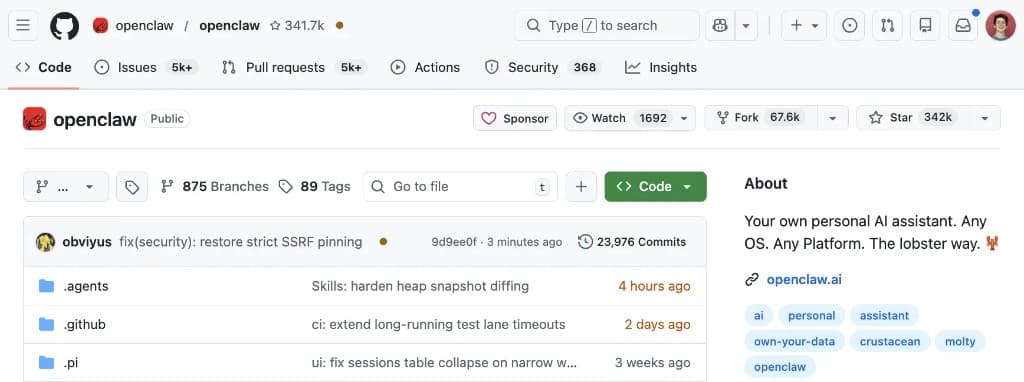1024x382 pixels.
Task: Expand the Watch options dropdown arrow
Action: point(684,118)
